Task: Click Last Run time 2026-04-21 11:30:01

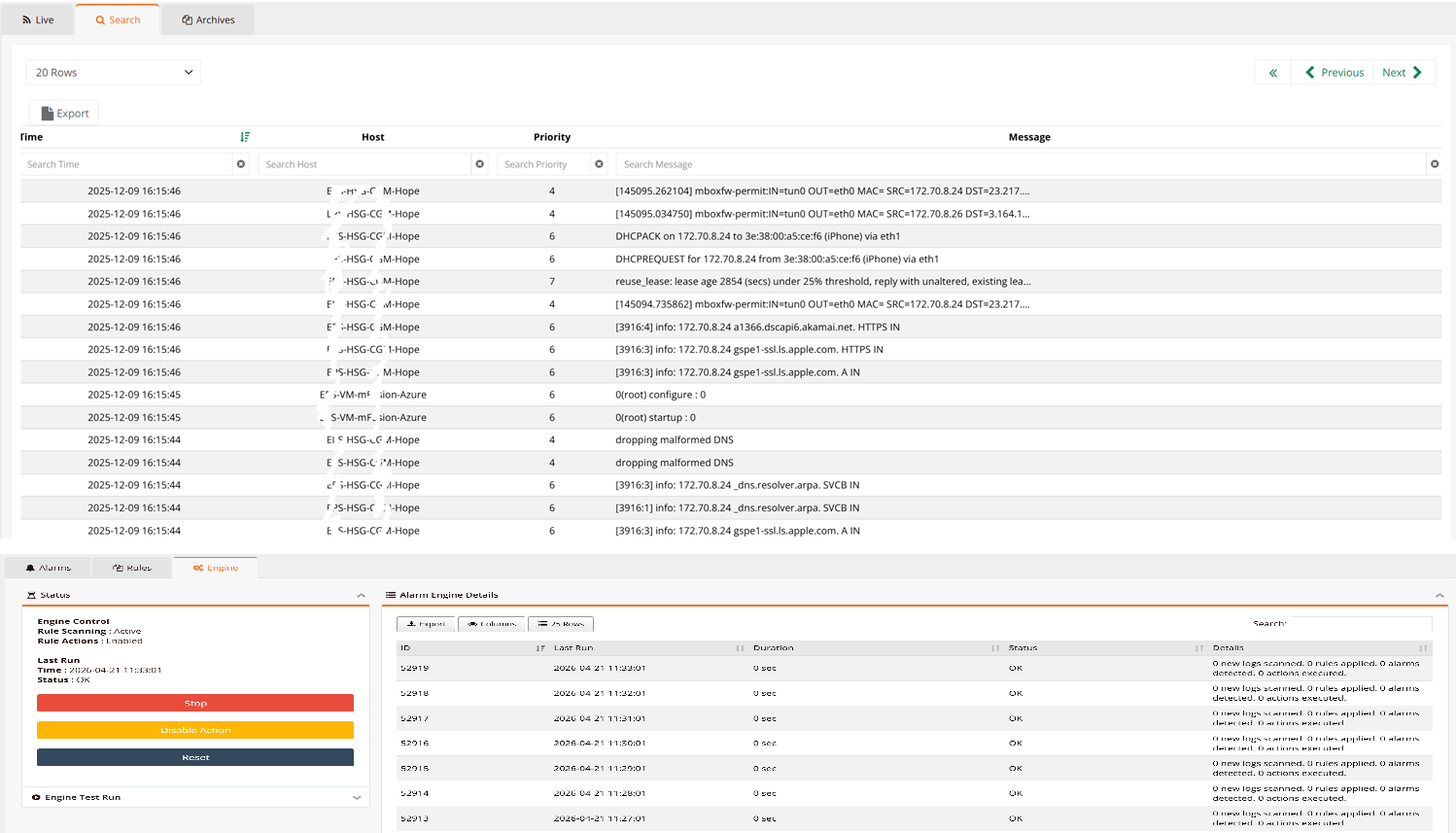Action: [600, 743]
